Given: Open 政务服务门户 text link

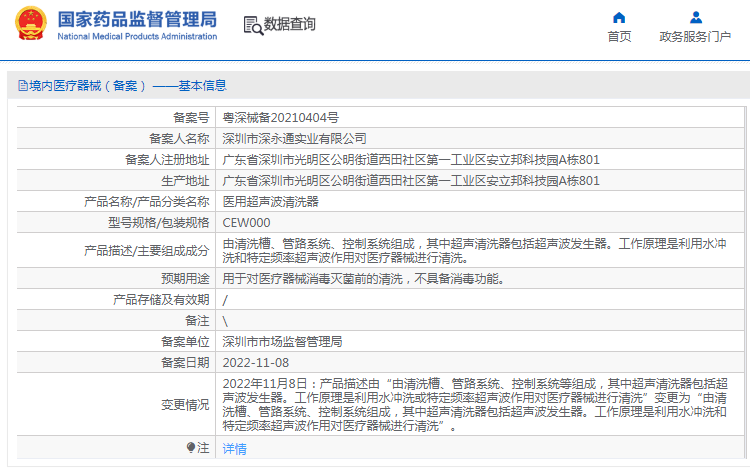Looking at the screenshot, I should click(x=695, y=37).
